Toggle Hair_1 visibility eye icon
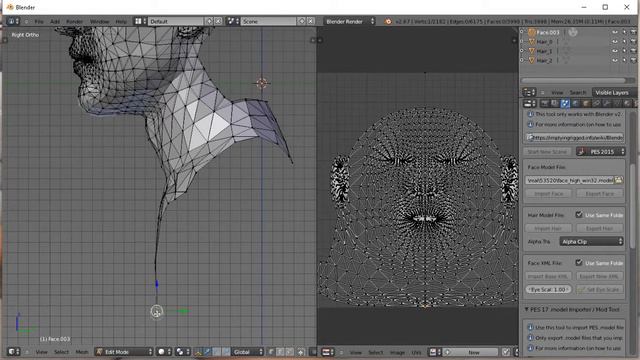The image size is (640, 360). [615, 51]
